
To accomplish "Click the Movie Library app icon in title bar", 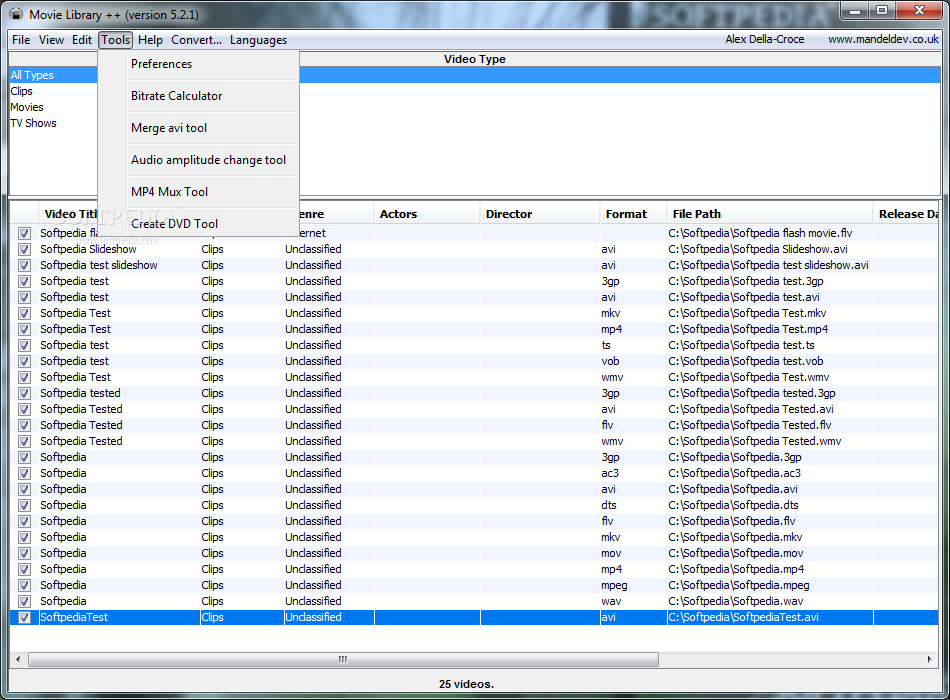I will coord(16,14).
